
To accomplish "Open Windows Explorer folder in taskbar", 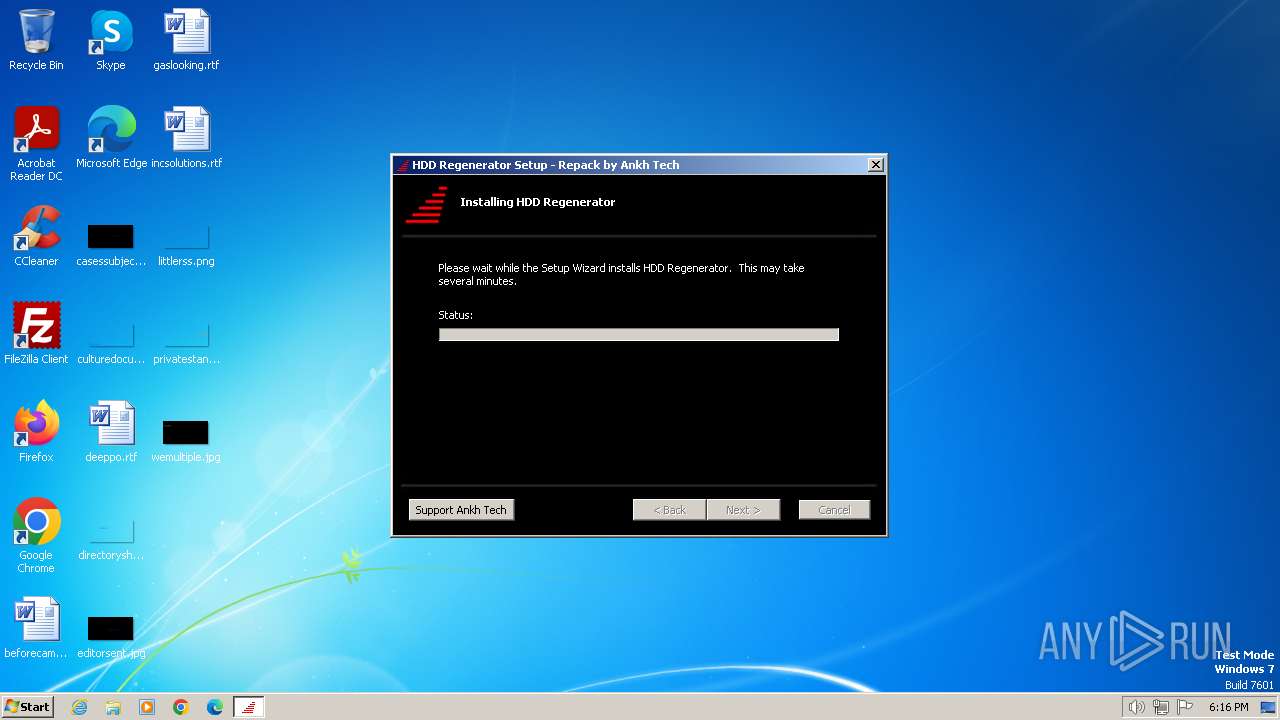I will click(113, 707).
